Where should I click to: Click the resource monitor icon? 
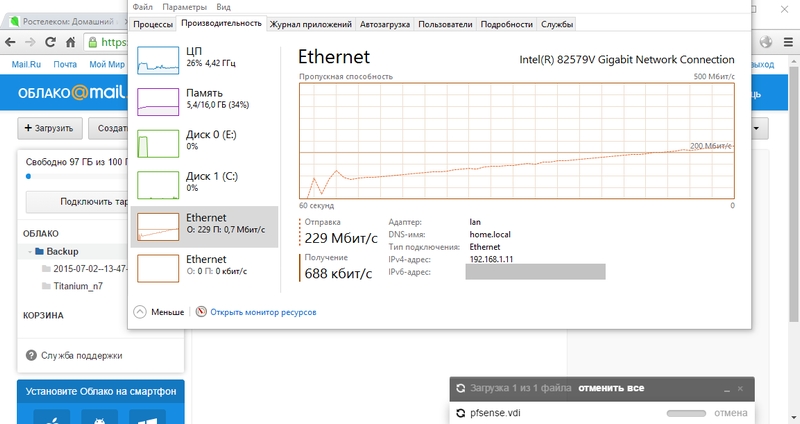click(x=201, y=312)
